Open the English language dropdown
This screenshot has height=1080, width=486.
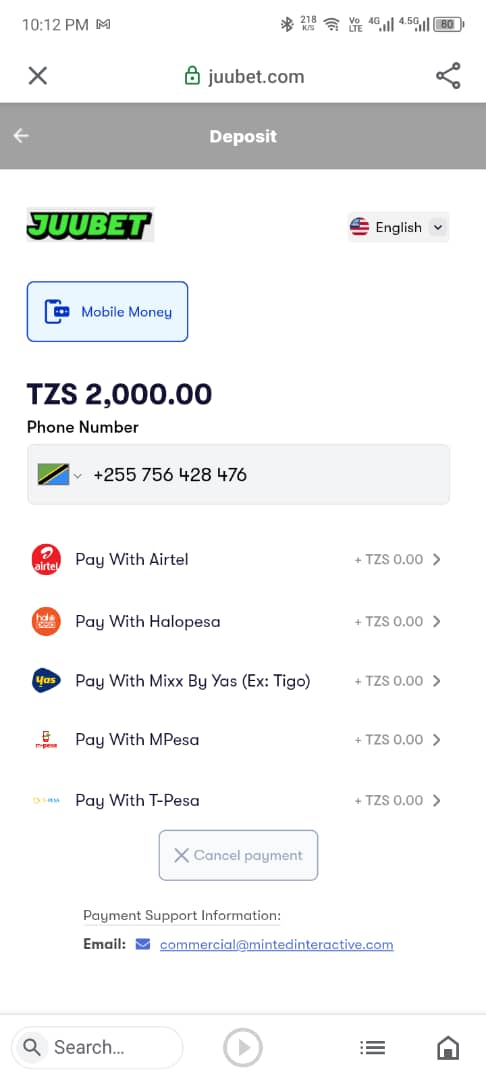click(398, 227)
